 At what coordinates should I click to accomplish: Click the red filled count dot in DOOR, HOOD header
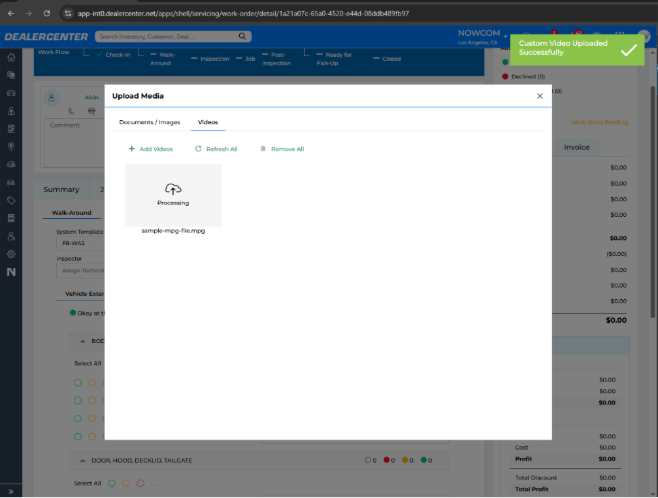coord(386,460)
